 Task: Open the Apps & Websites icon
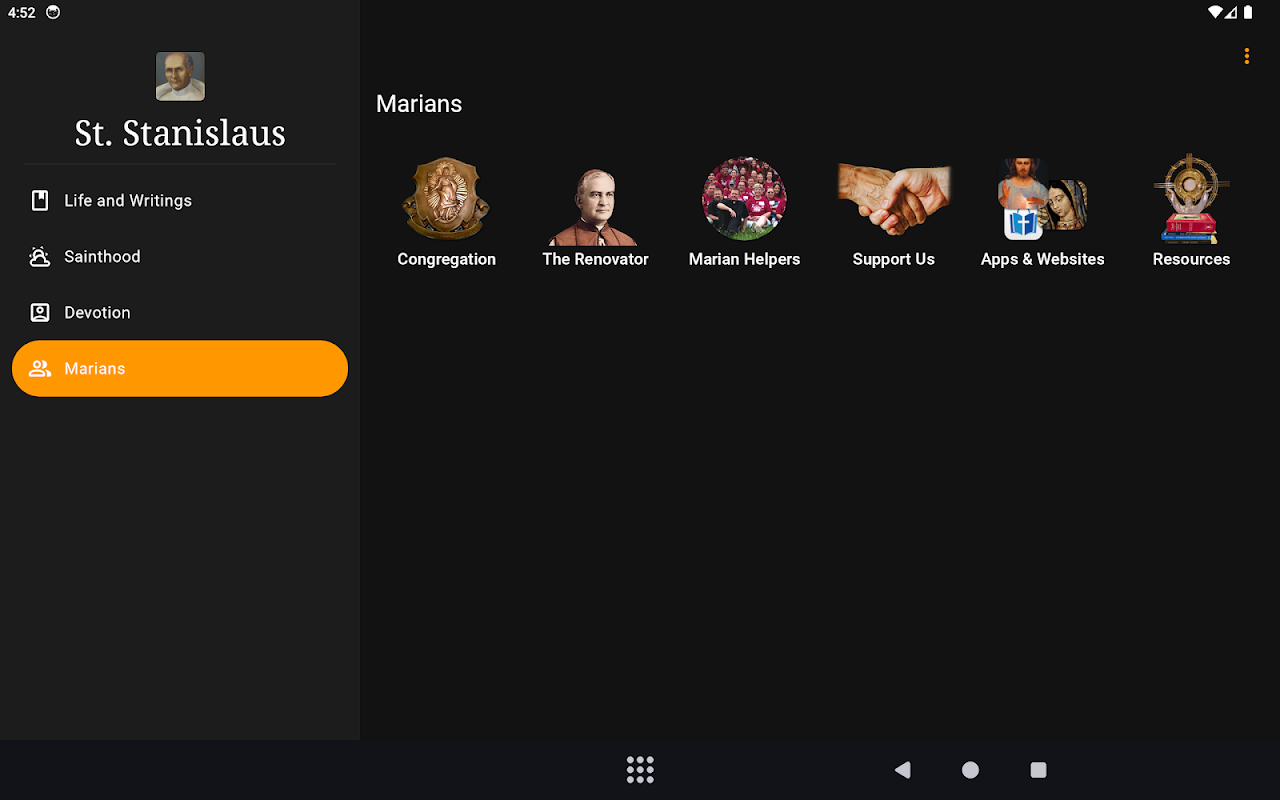tap(1042, 199)
